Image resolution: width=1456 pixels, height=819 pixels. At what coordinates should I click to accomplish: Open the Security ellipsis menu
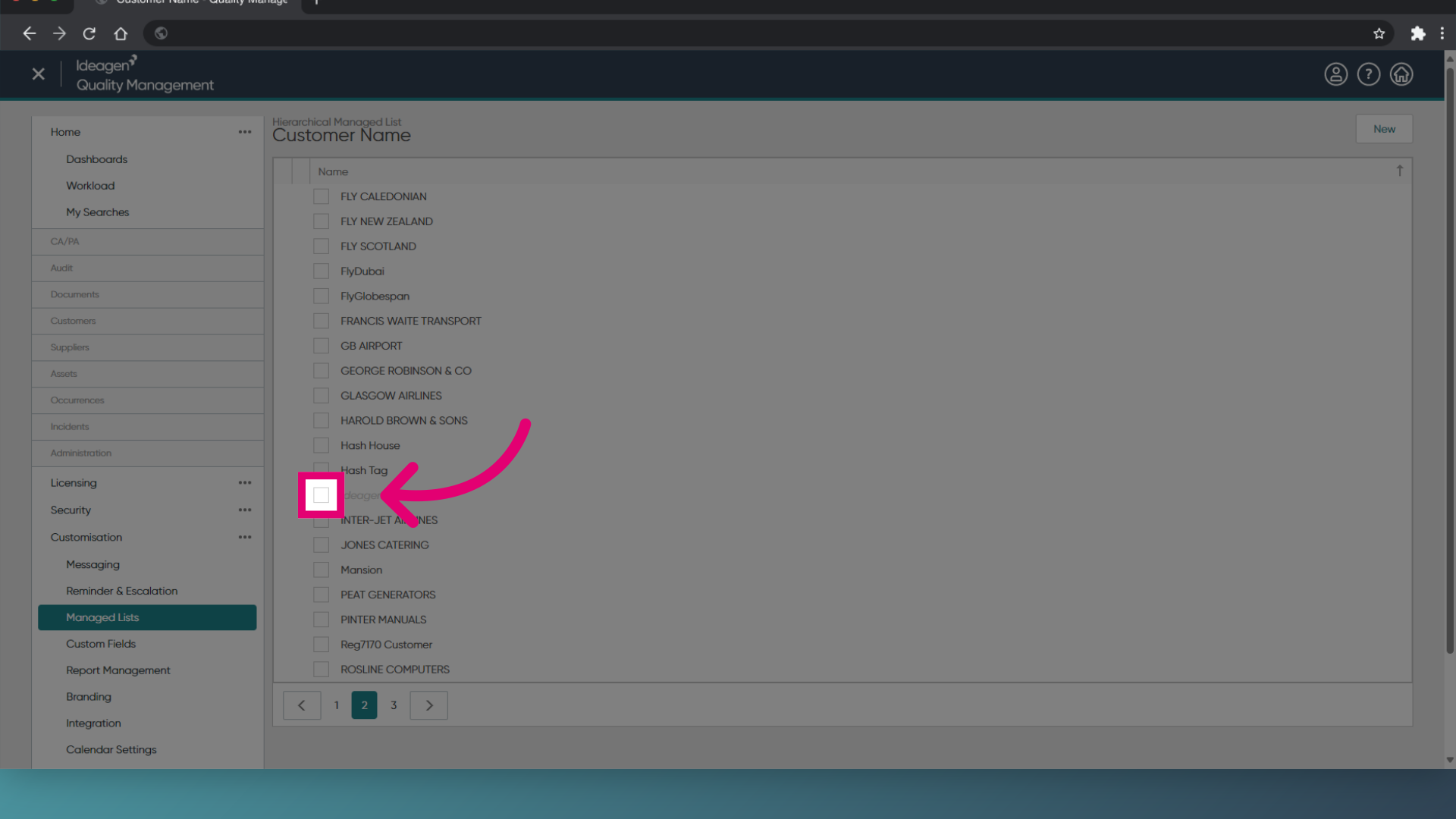(244, 510)
